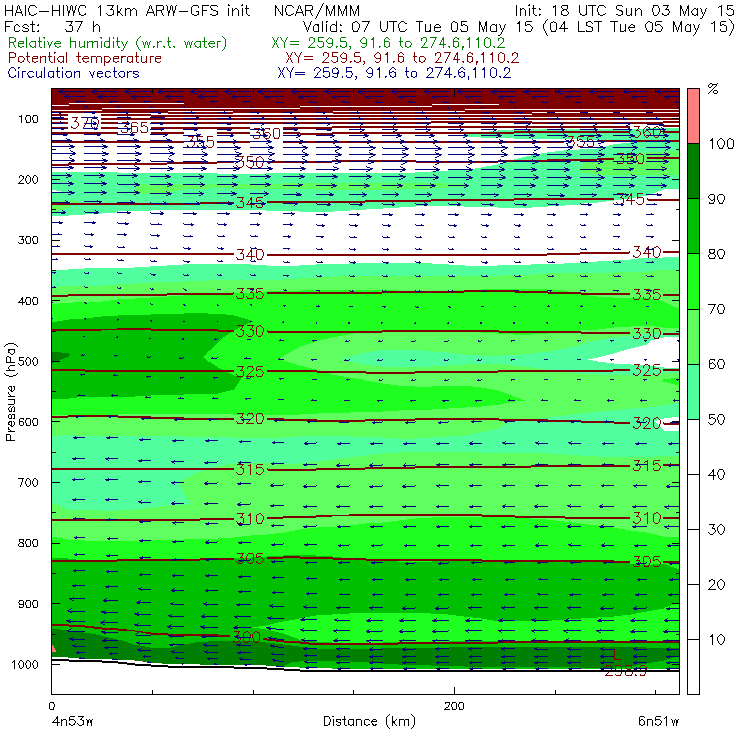Click the '400' pressure axis label
The width and height of the screenshot is (740, 740).
tap(28, 301)
